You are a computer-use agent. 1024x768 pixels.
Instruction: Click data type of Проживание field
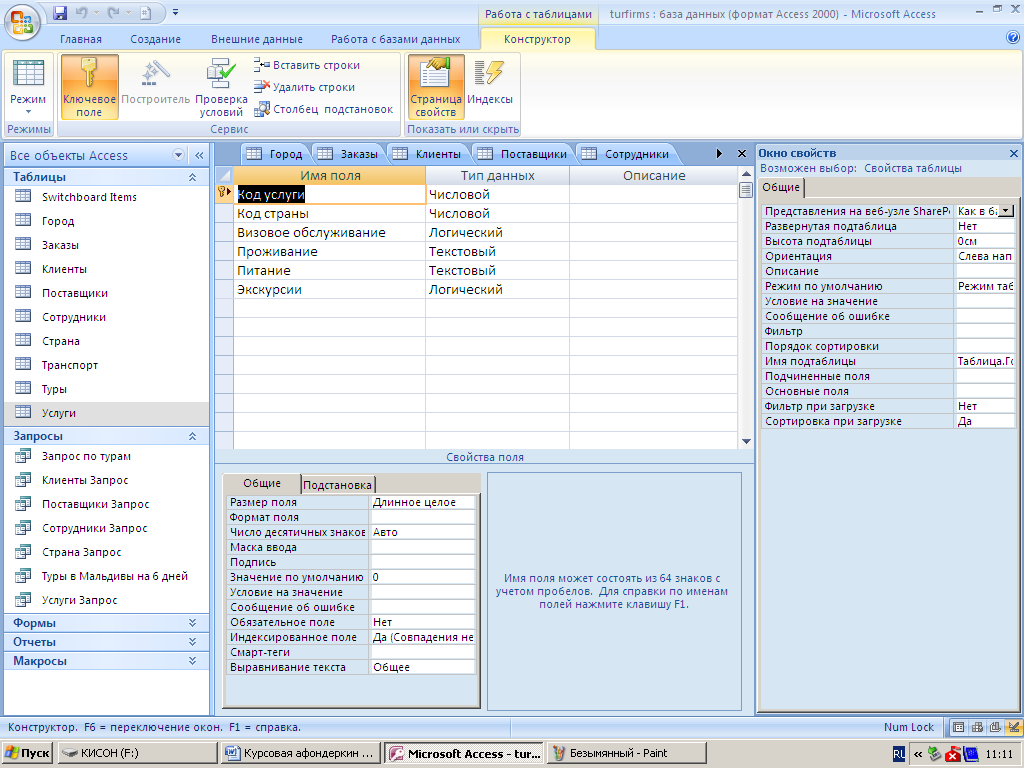(498, 251)
